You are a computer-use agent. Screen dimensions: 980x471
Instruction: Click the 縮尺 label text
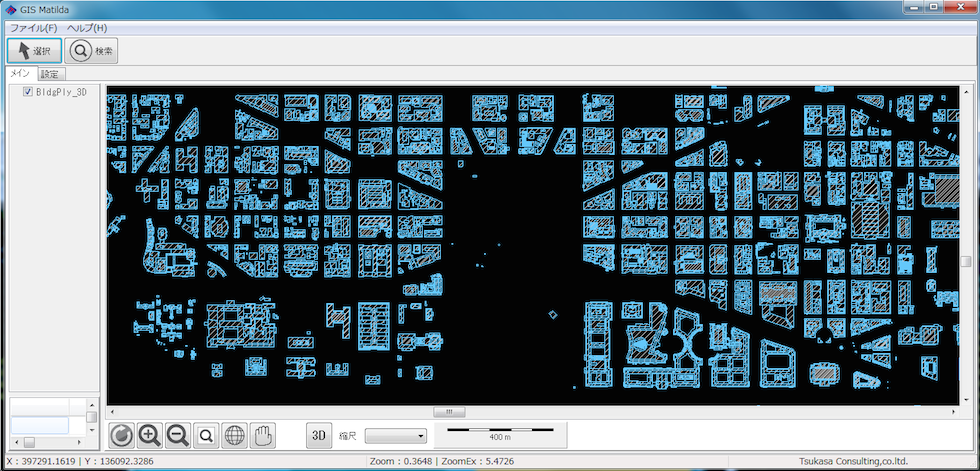coord(348,435)
